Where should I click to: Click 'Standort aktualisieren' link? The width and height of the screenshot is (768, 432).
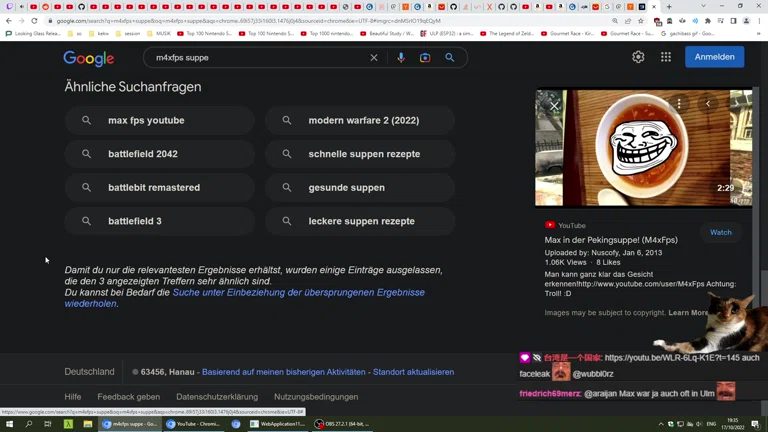coord(413,372)
